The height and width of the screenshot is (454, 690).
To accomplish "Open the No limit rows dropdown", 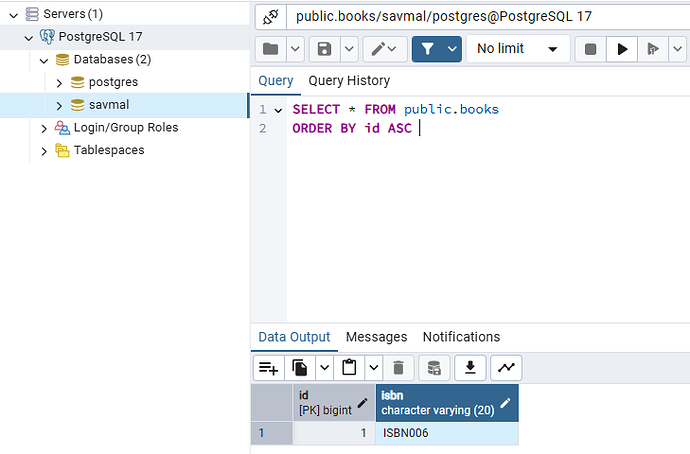I will [x=518, y=49].
